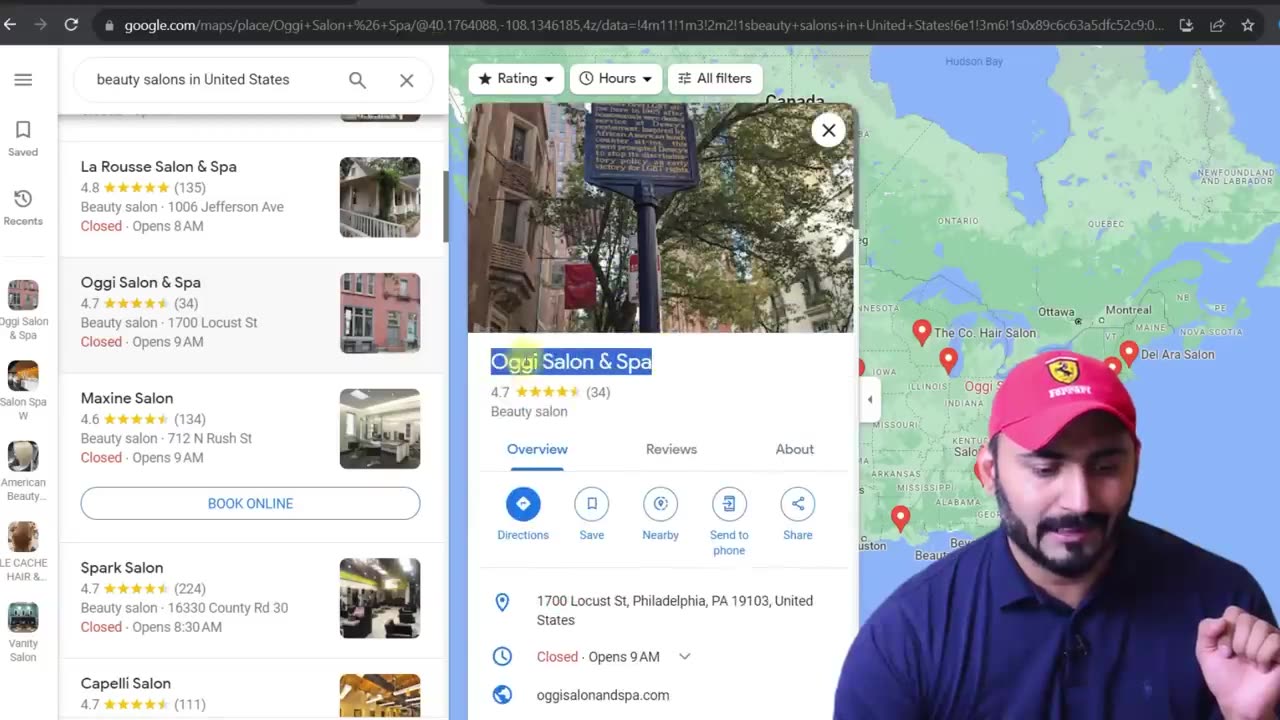Click The Co. Hair Salon map pin
This screenshot has width=1280, height=720.
(922, 331)
